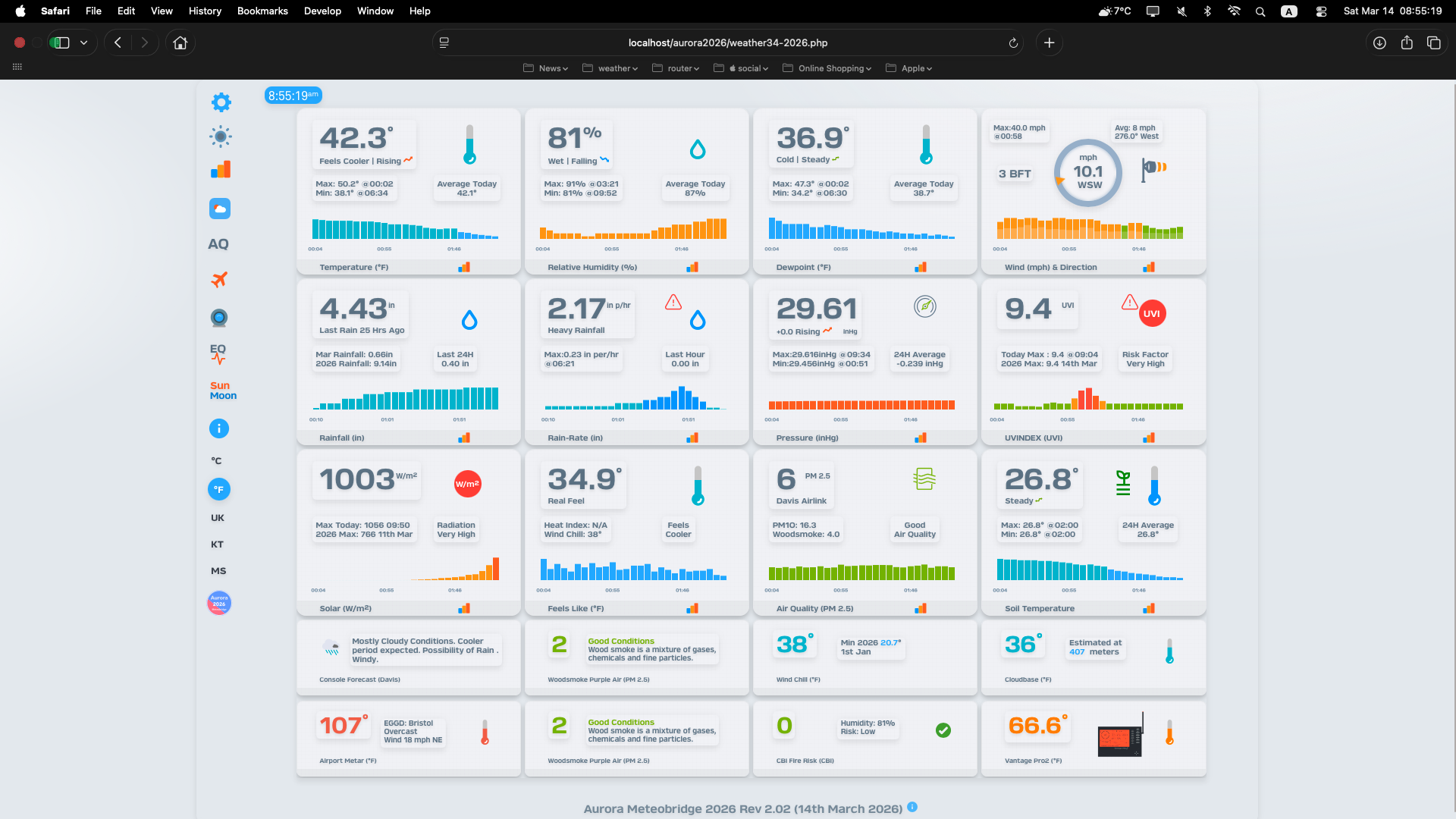Click the AQ air quality sidebar icon

[x=218, y=244]
